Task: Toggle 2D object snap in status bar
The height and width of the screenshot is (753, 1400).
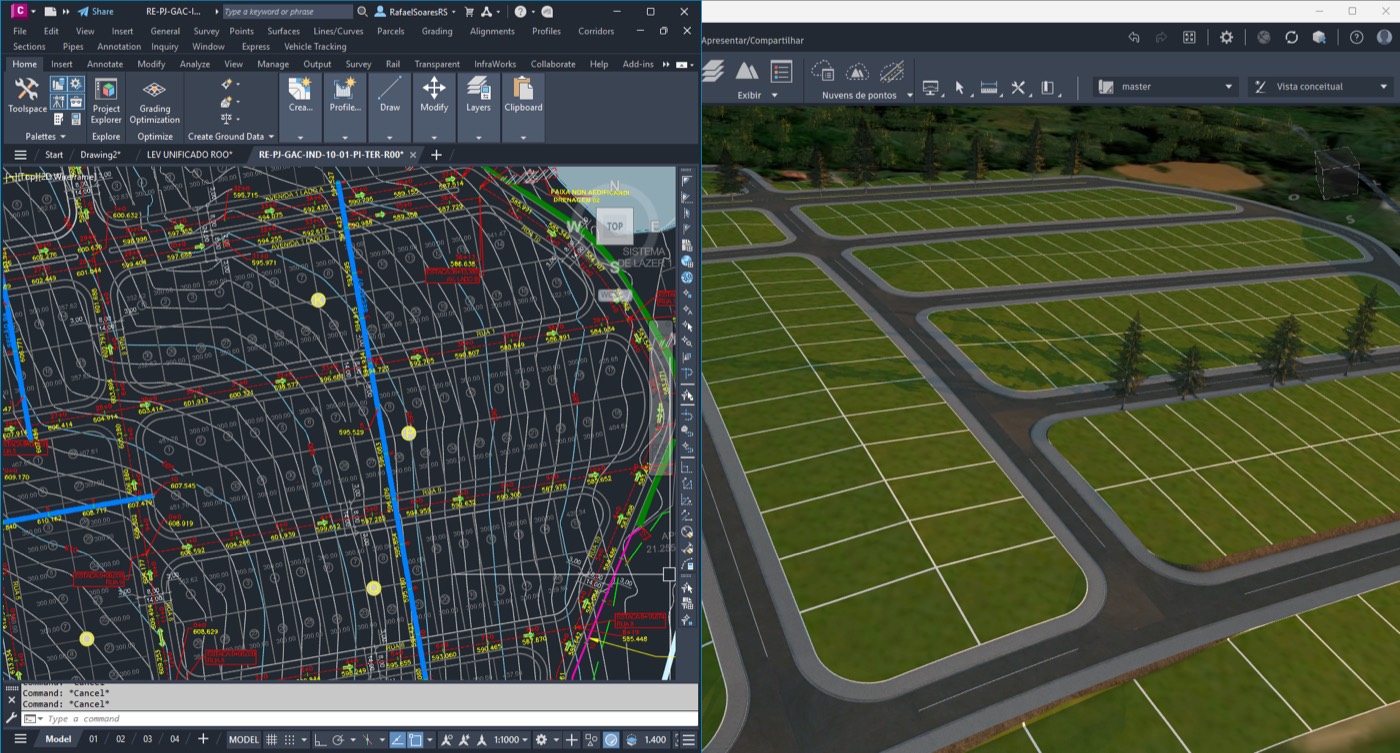Action: click(415, 740)
